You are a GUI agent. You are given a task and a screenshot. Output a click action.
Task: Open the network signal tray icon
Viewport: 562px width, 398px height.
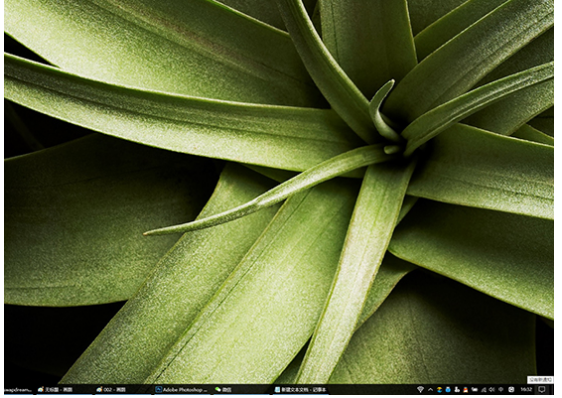484,389
